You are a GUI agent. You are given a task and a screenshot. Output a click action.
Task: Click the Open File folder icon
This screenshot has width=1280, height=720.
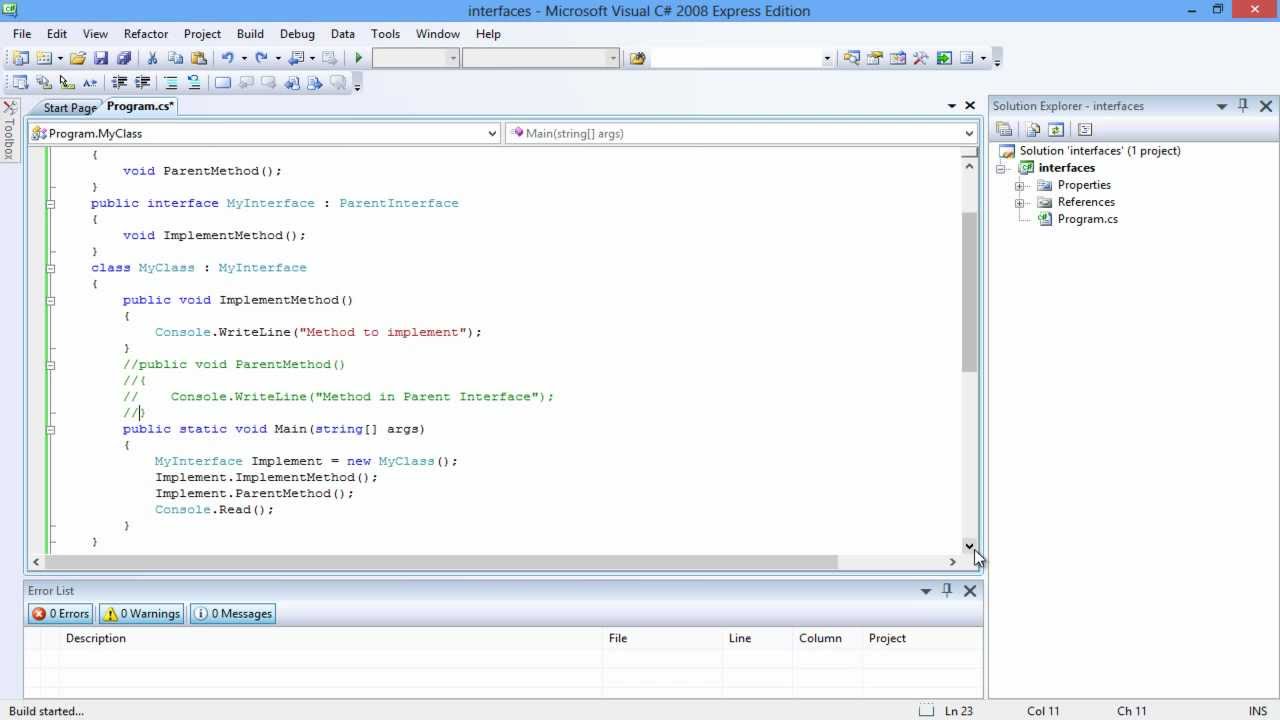(x=78, y=58)
